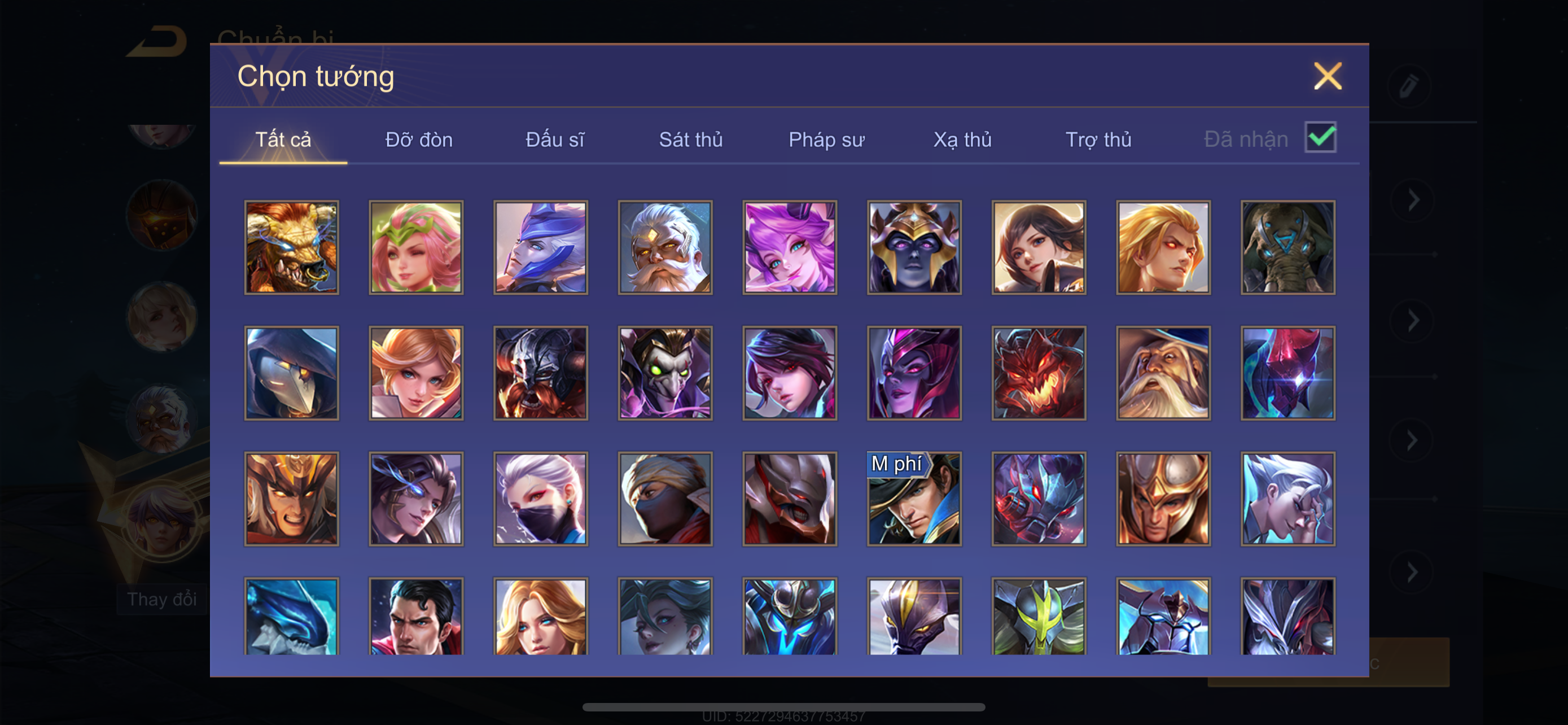The width and height of the screenshot is (1568, 725).
Task: Close the "Chọn tướng" dialog
Action: [1328, 76]
